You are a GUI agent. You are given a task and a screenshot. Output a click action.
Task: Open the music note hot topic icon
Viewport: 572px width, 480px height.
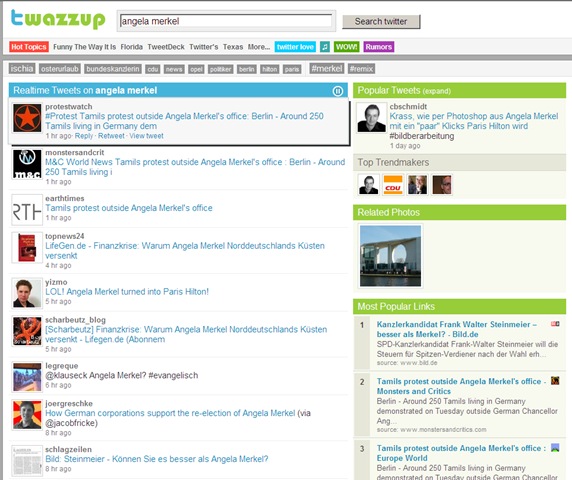(325, 47)
